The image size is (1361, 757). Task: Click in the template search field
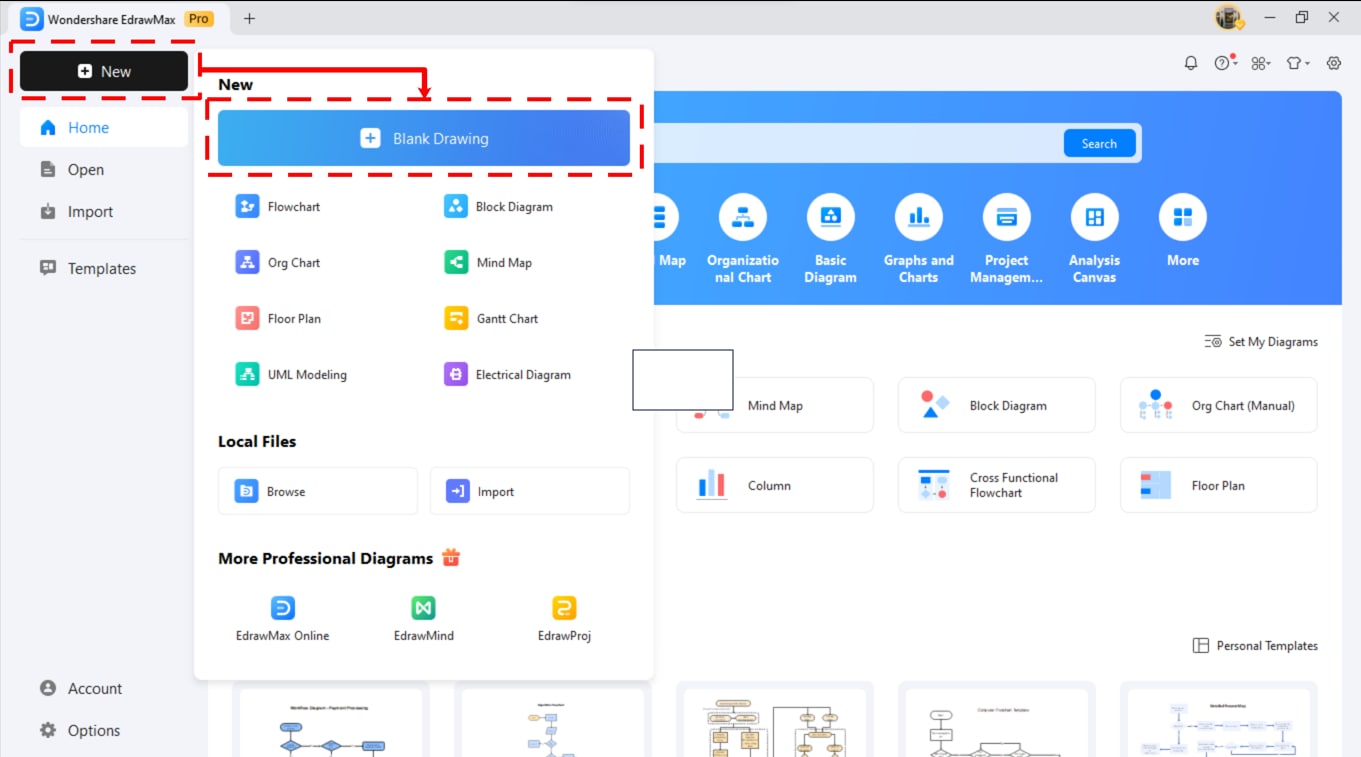coord(856,143)
